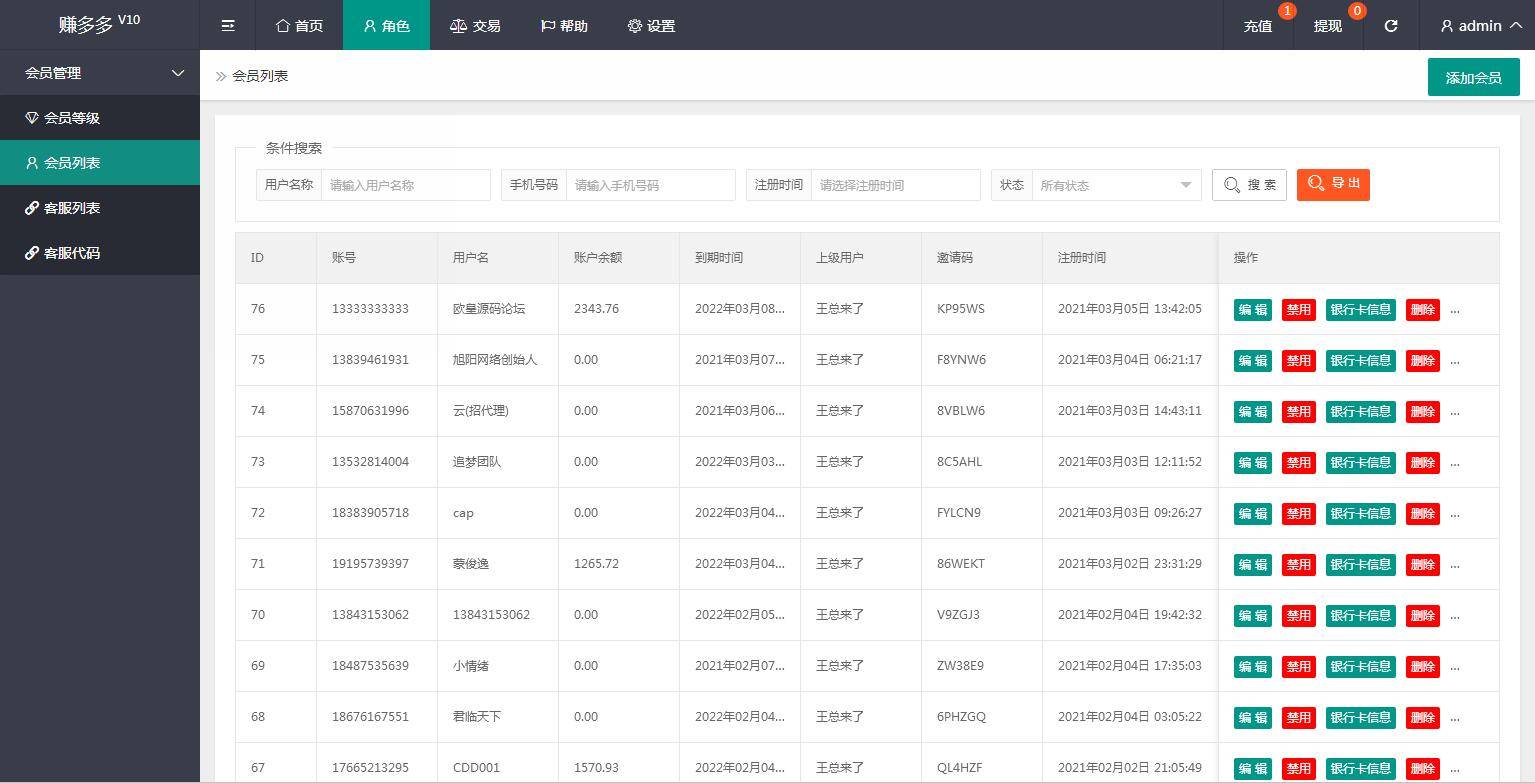Disable member 小情绪 with 禁用 button
Image resolution: width=1535 pixels, height=783 pixels.
click(1298, 666)
